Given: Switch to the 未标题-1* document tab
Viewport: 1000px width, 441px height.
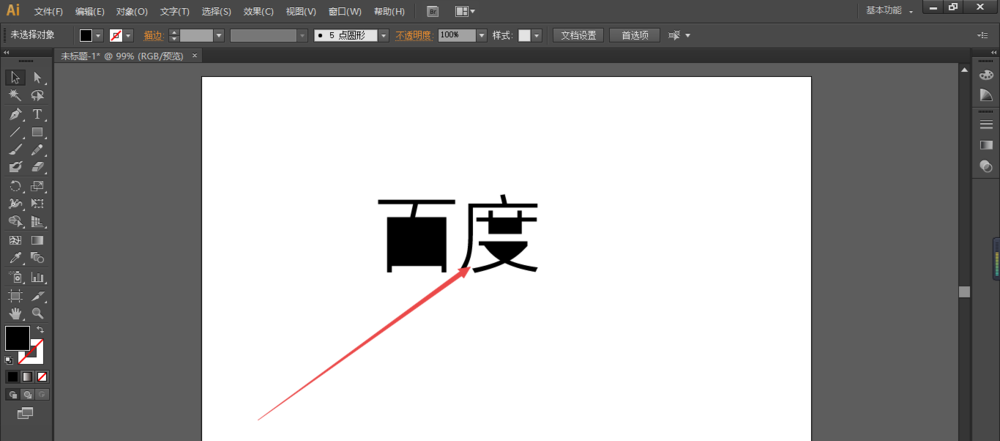Looking at the screenshot, I should click(122, 56).
